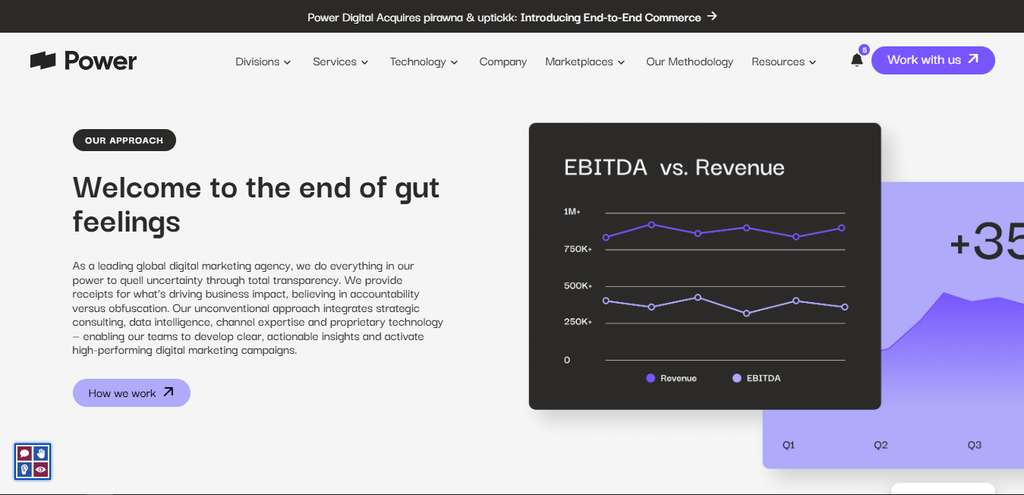Expand the Services dropdown menu
1024x495 pixels.
340,61
